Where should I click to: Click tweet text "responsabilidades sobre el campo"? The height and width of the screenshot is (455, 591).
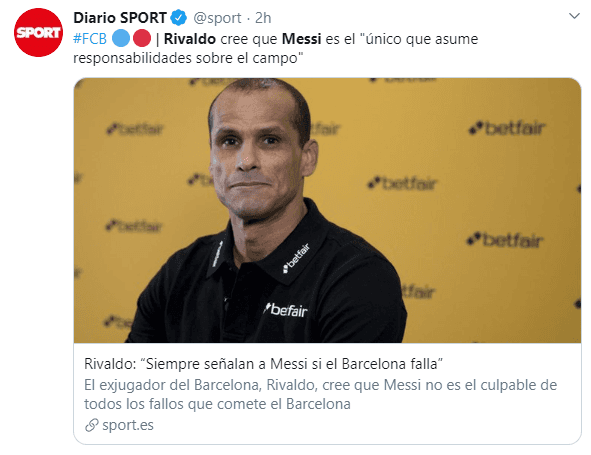pos(188,58)
